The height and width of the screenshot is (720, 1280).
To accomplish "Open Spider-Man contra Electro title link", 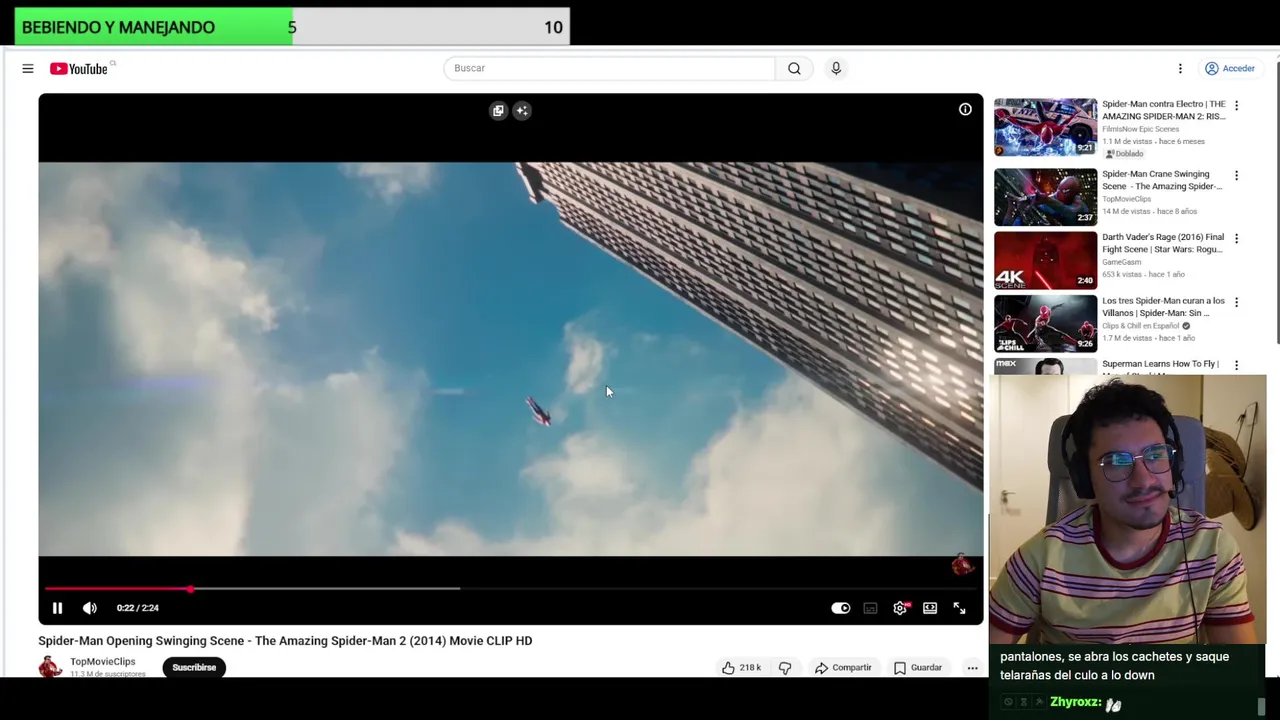I will (1163, 110).
